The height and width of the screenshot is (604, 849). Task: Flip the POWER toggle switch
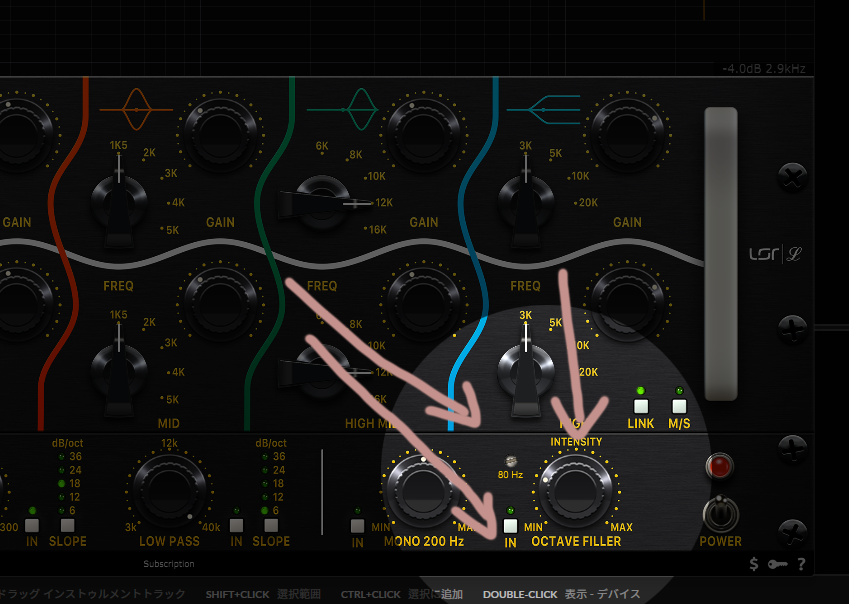pos(721,514)
